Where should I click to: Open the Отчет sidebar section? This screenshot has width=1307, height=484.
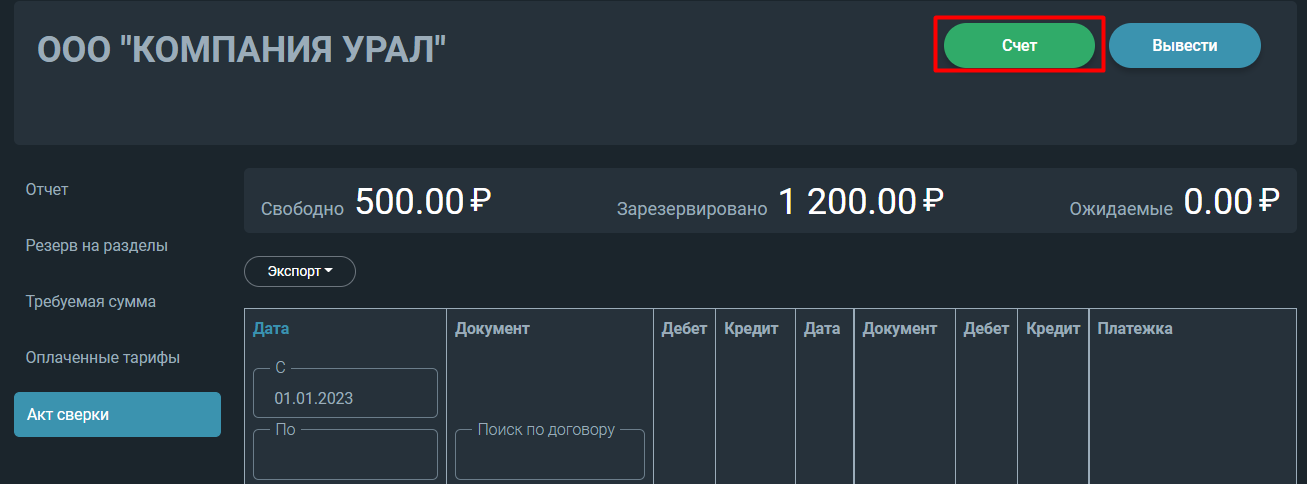(x=47, y=189)
